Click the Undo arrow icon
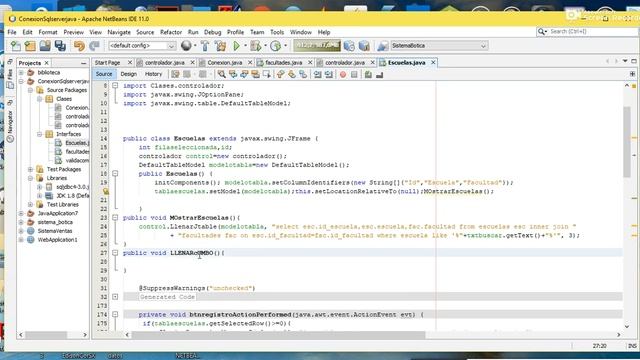Viewport: 640px width, 360px height. (79, 46)
